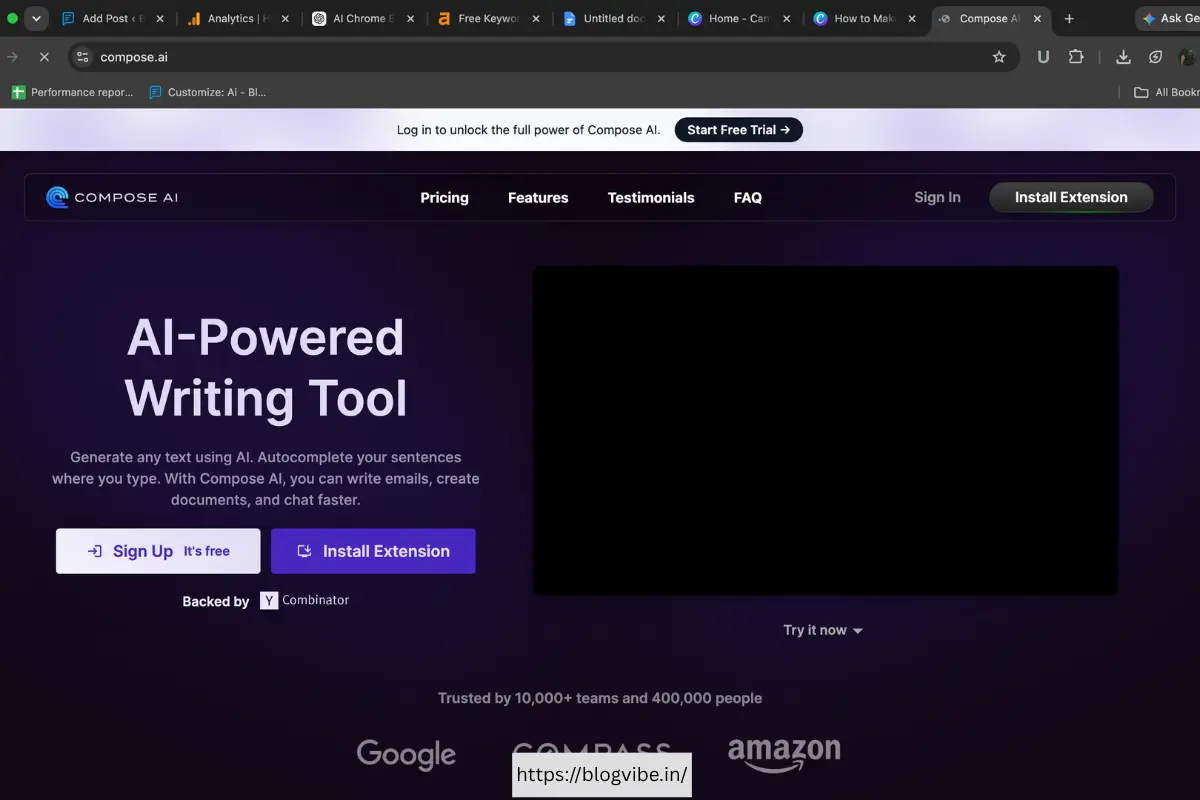This screenshot has height=800, width=1200.
Task: Click the green macOS window button
Action: coord(13,18)
